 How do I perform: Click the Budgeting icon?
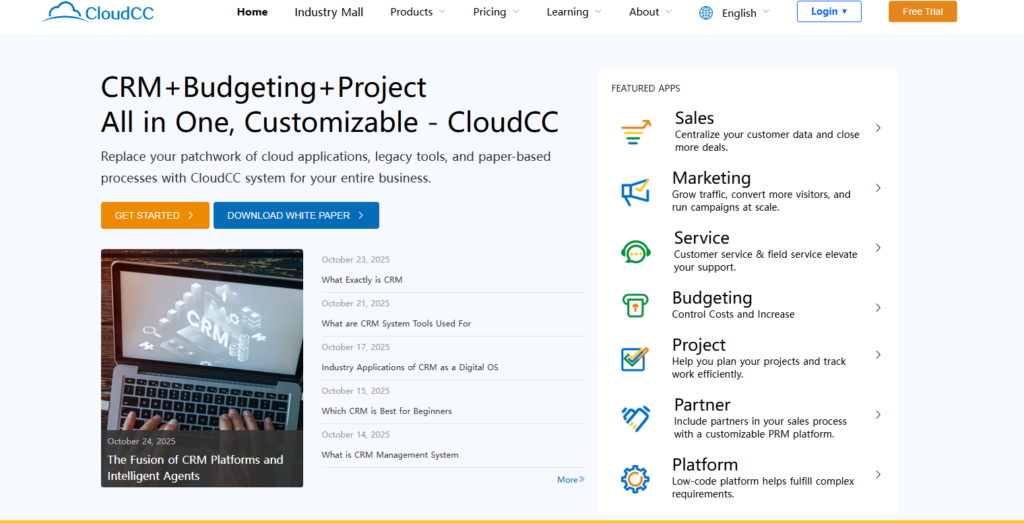tap(635, 305)
